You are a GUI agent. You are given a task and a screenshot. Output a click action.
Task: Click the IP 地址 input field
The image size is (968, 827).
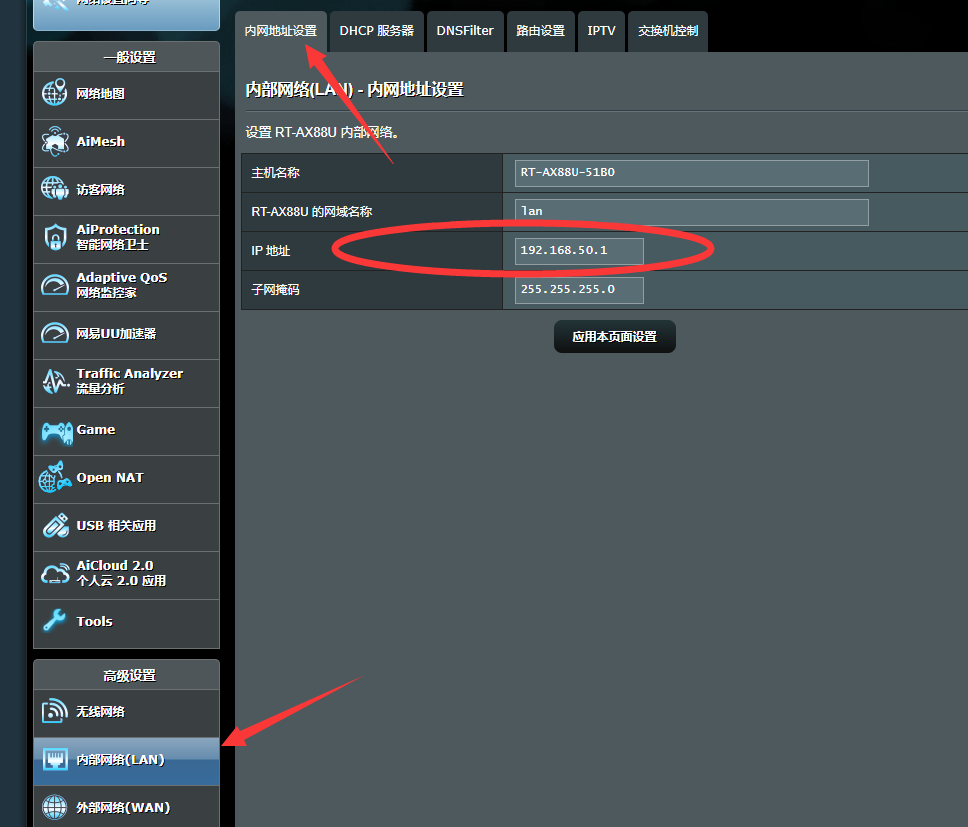(579, 250)
